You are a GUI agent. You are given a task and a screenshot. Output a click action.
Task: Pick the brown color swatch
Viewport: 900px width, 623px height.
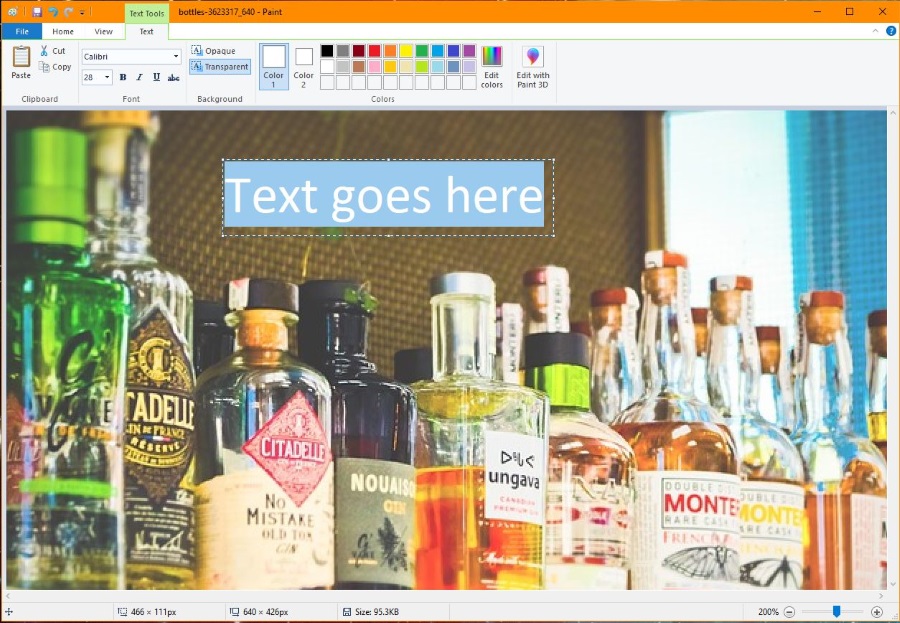359,67
